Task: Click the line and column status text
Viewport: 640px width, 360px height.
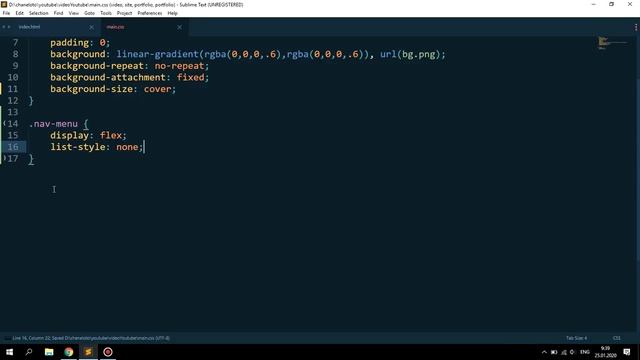Action: 91,338
